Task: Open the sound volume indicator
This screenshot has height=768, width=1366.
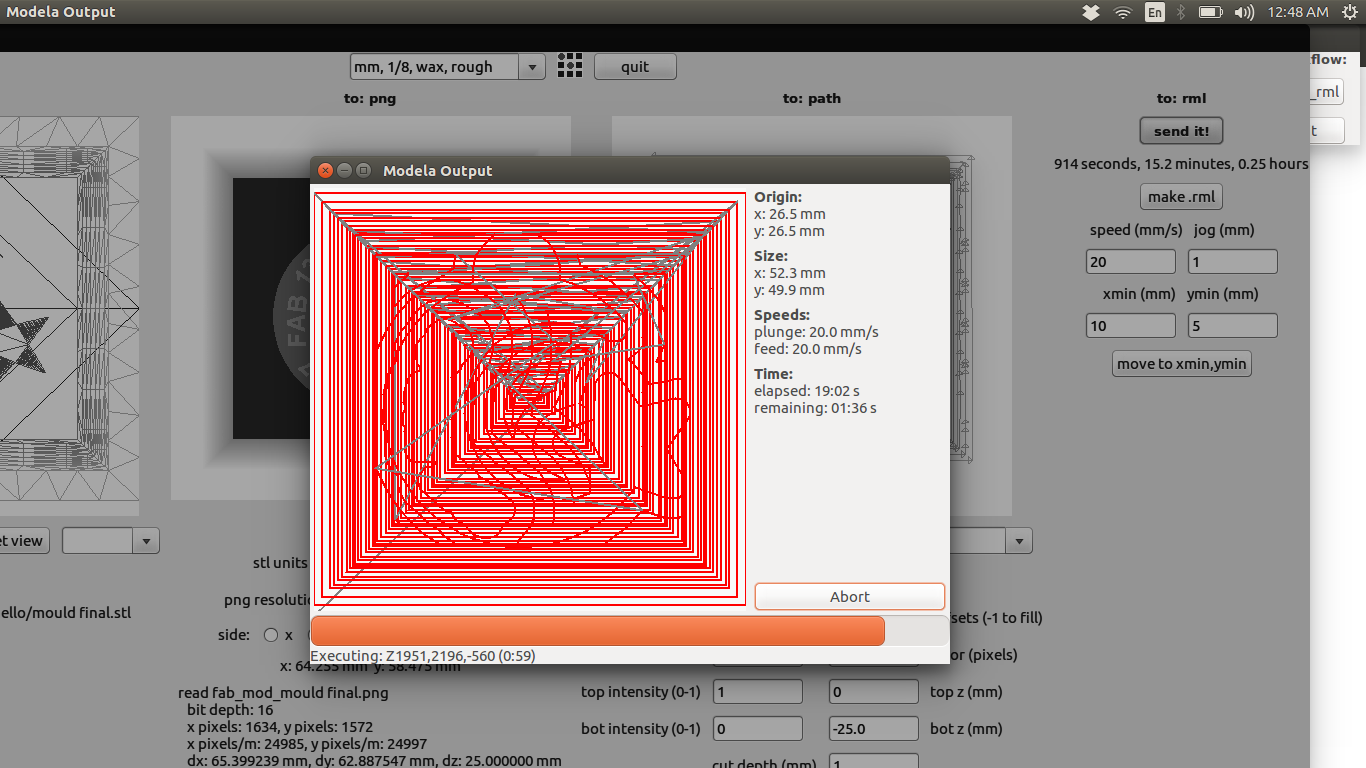Action: 1244,12
